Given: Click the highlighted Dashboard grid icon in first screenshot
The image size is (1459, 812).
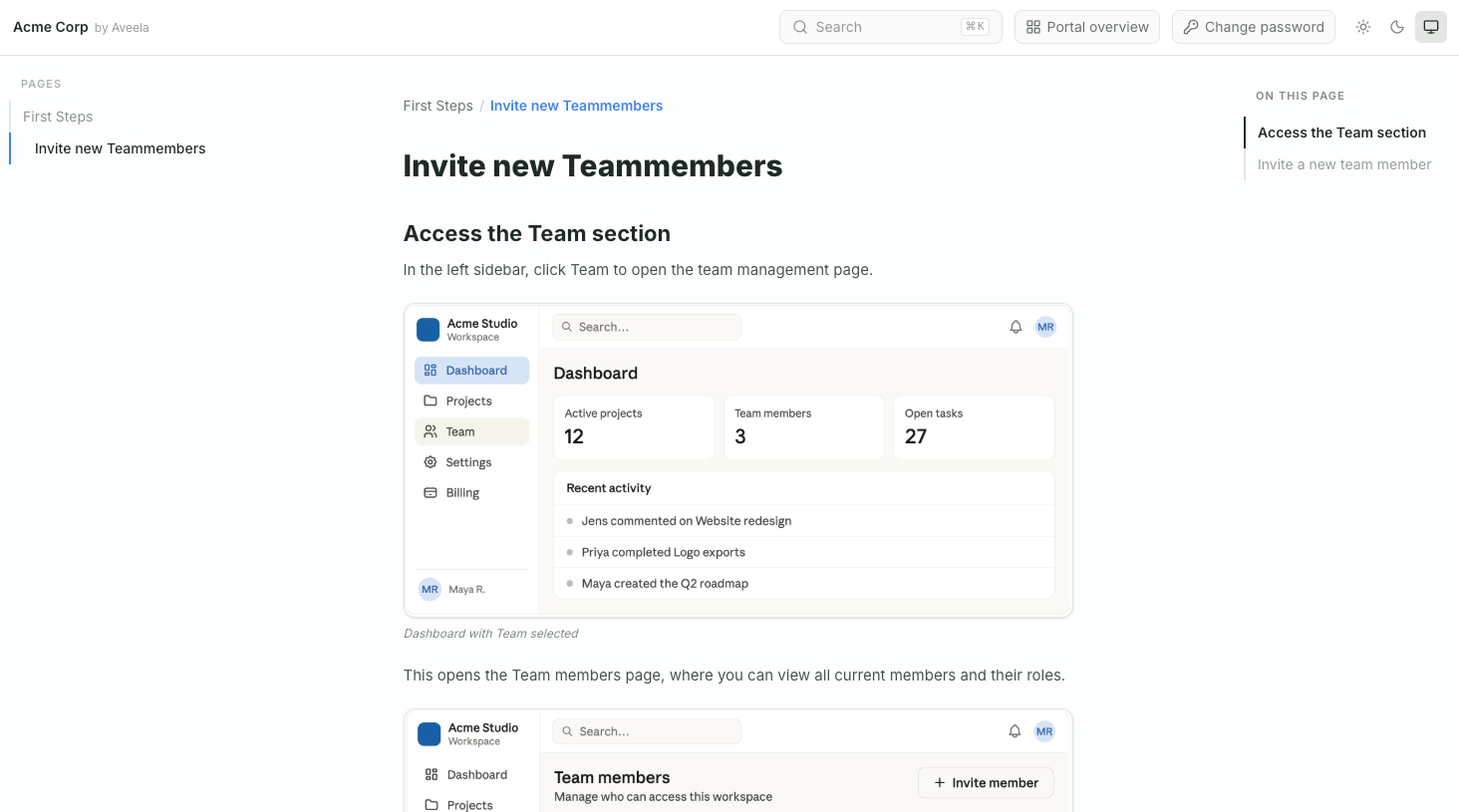Looking at the screenshot, I should 431,371.
